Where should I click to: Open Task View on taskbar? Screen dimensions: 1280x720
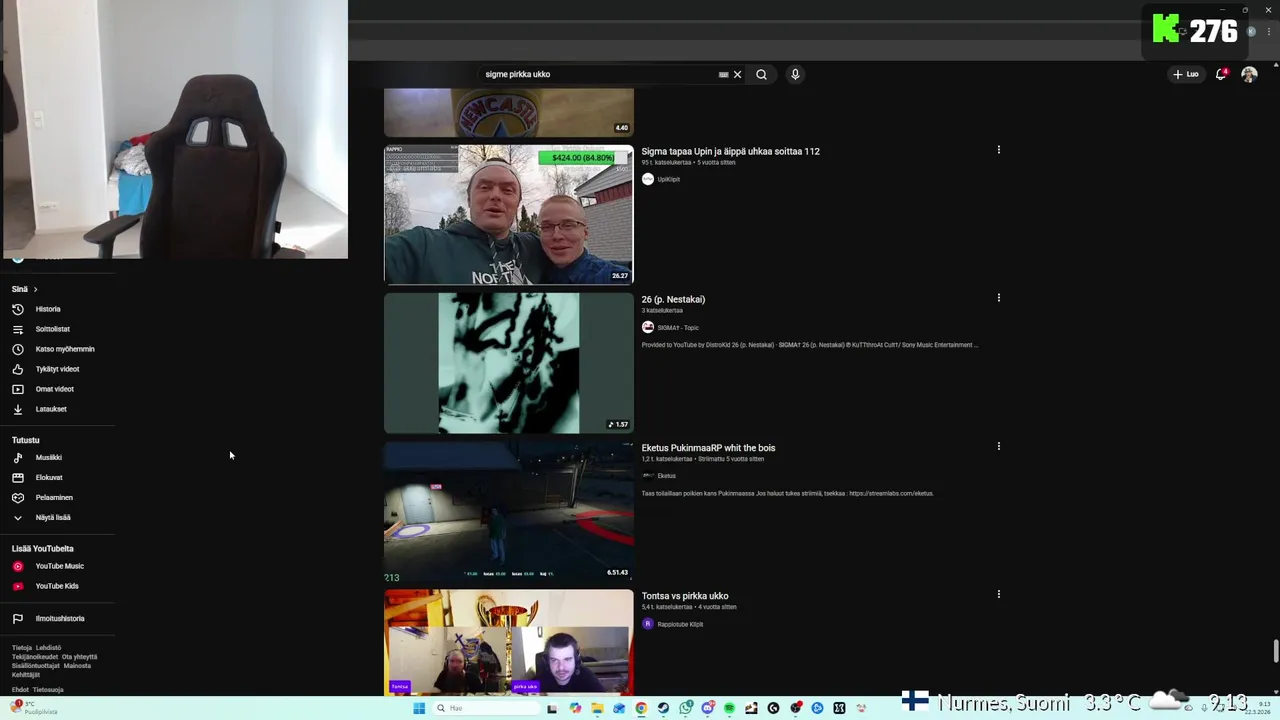(x=552, y=708)
